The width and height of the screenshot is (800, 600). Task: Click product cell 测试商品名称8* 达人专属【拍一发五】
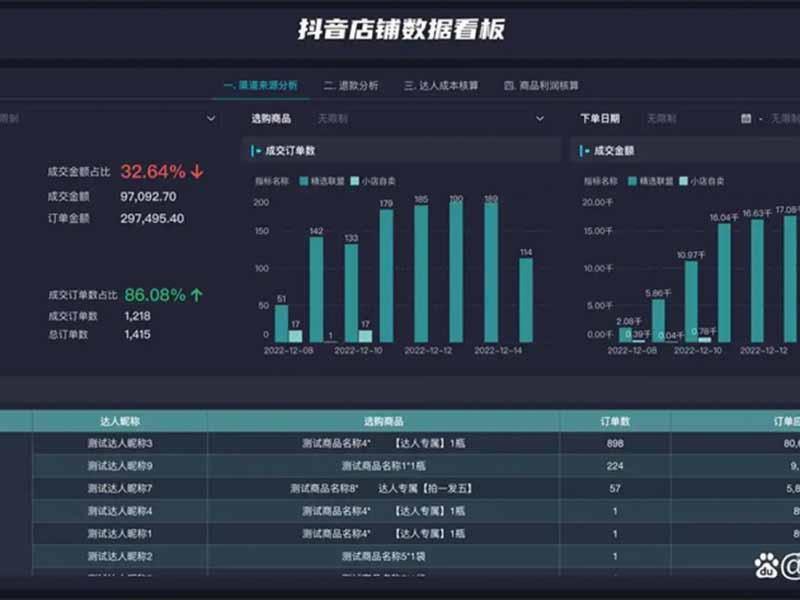pyautogui.click(x=382, y=488)
